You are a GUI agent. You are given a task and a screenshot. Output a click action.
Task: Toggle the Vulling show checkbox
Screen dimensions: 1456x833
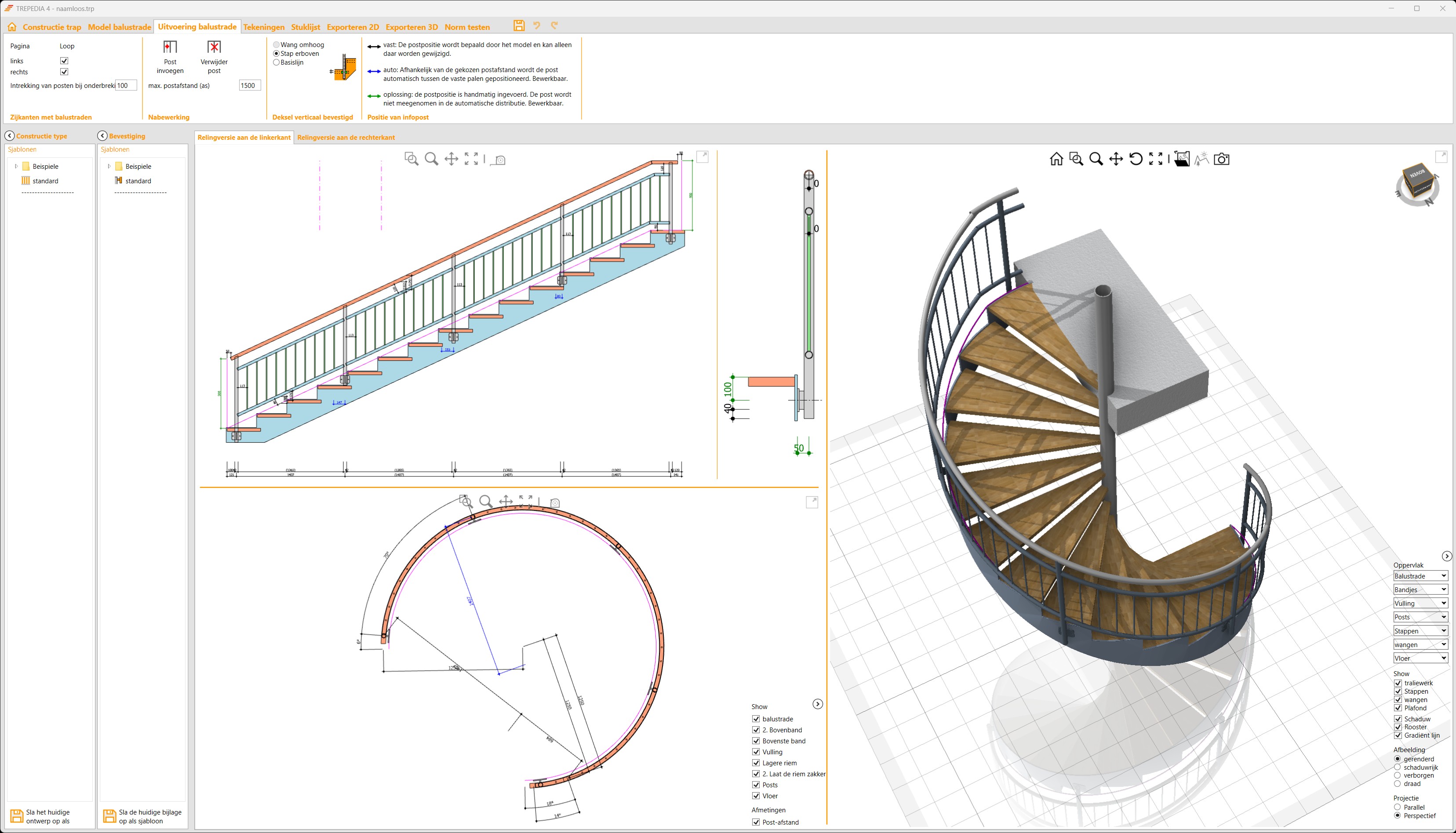(756, 752)
